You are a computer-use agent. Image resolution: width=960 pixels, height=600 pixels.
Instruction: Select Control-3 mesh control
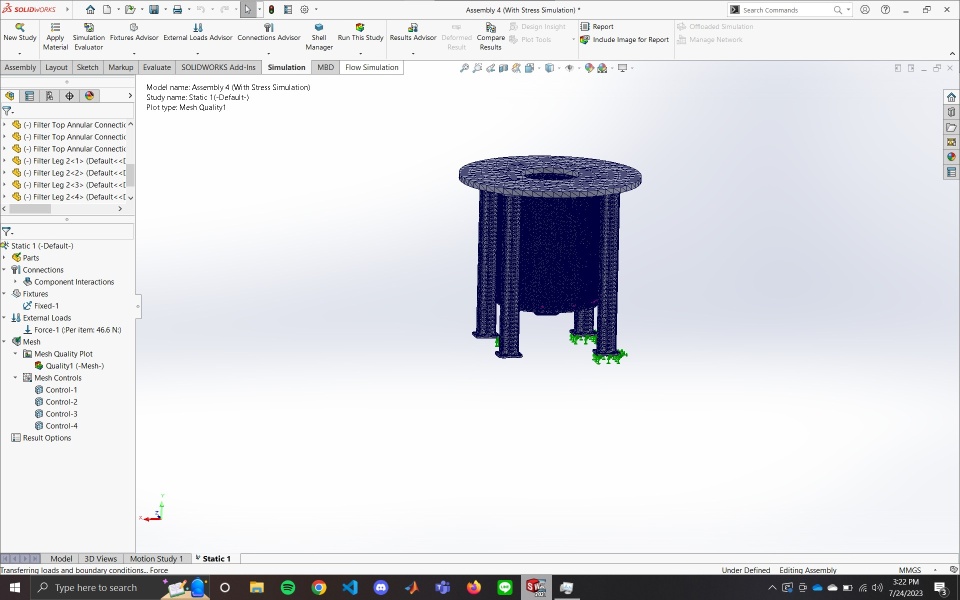tap(56, 414)
